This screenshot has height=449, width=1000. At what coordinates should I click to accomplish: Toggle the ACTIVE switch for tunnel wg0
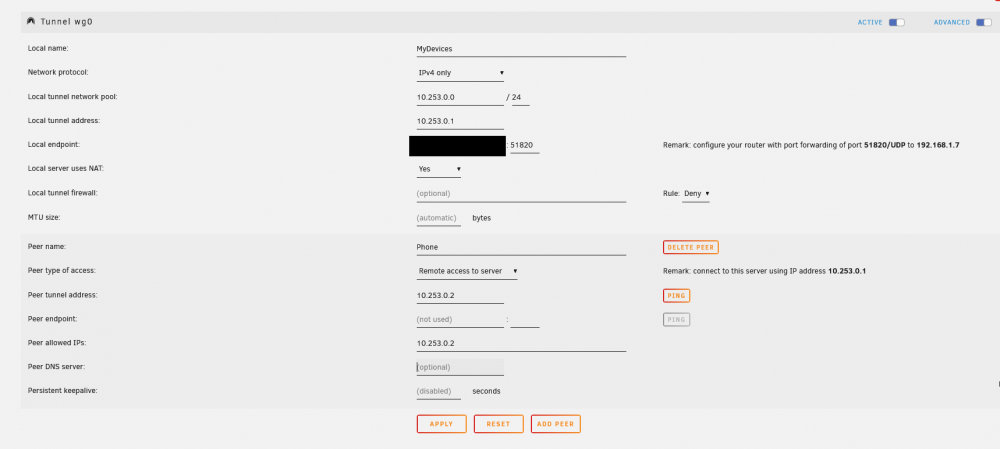[897, 22]
